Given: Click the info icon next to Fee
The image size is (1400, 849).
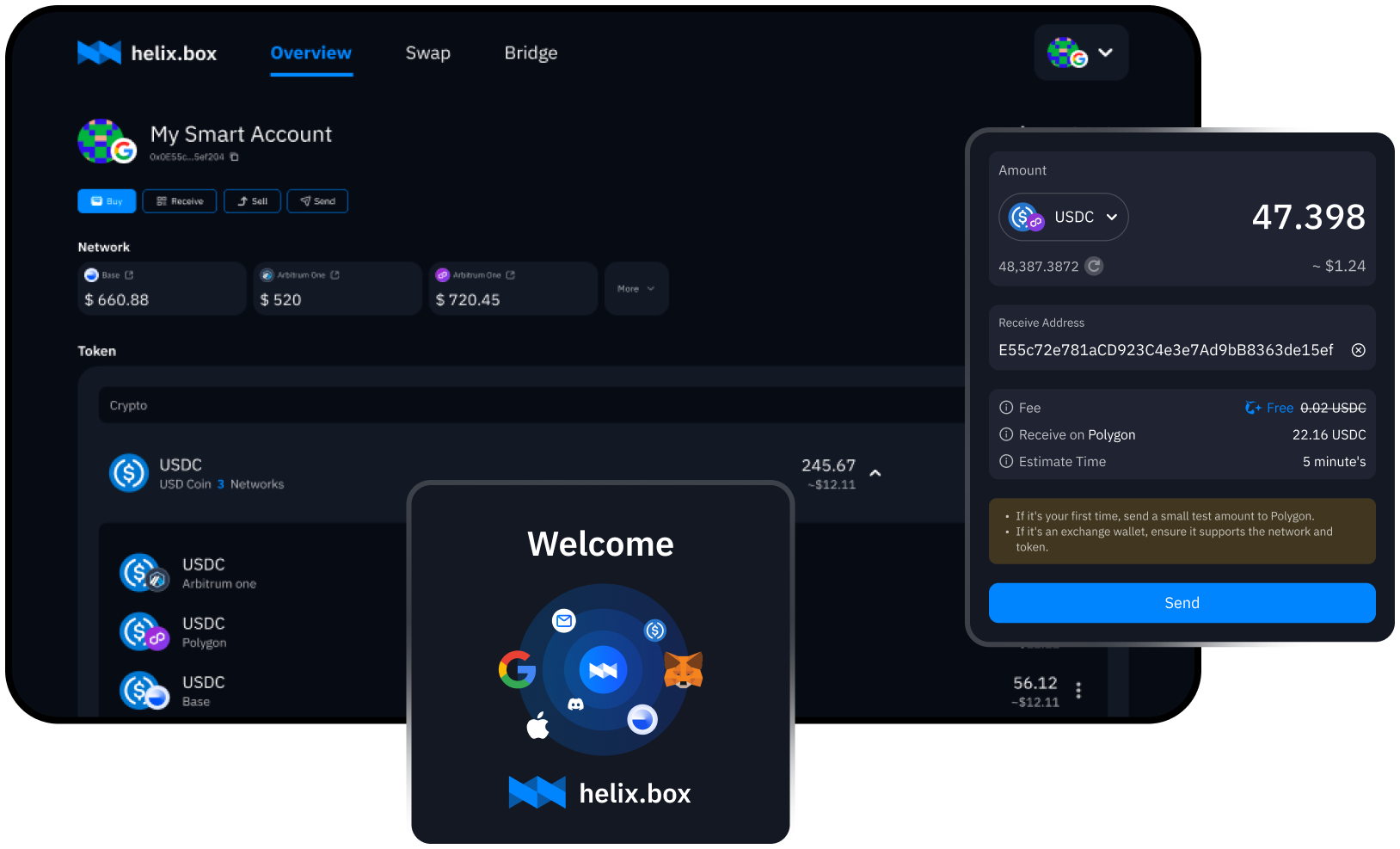Looking at the screenshot, I should tap(1006, 407).
